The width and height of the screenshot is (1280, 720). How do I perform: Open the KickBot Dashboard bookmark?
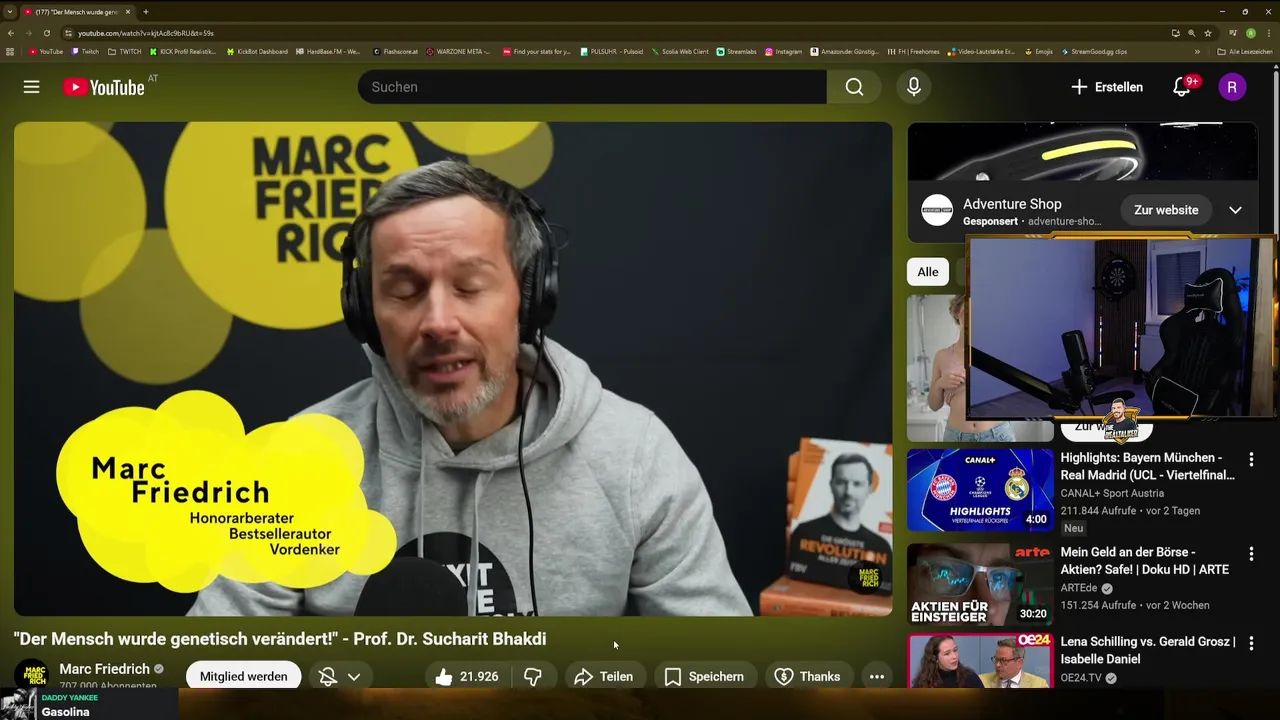coord(257,51)
